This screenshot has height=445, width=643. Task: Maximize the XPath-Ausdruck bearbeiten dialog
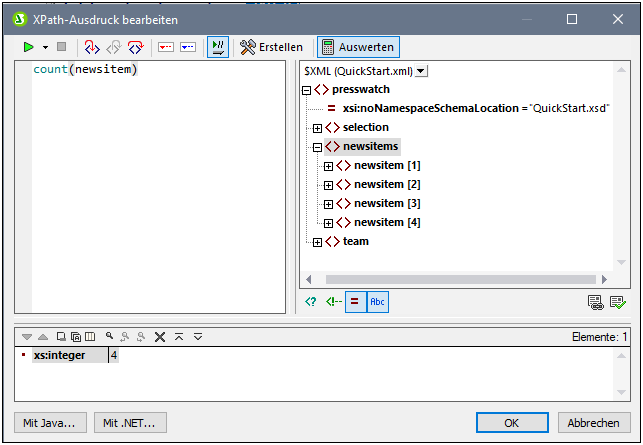[572, 19]
